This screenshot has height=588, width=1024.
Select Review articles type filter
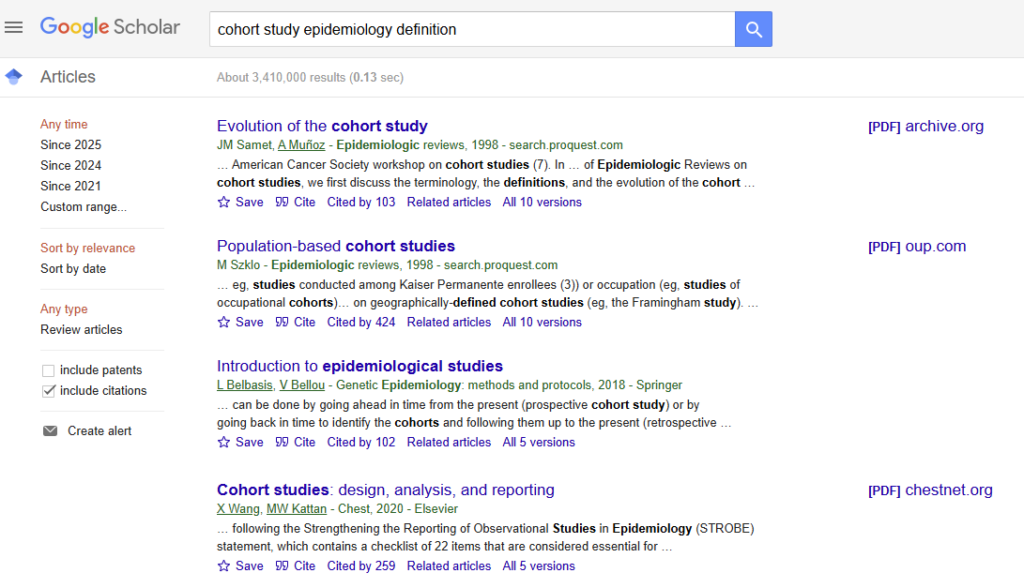(x=81, y=330)
